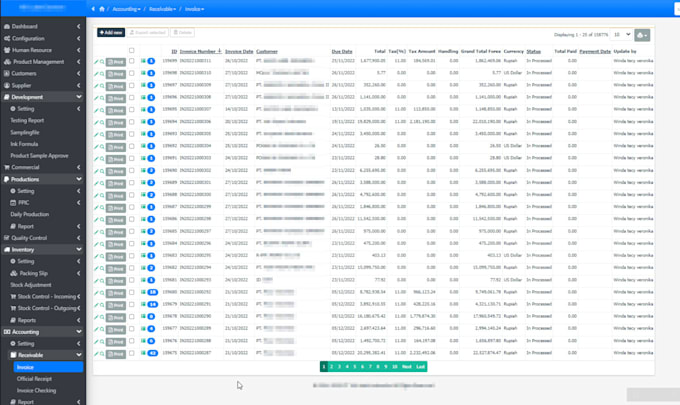Jump to the Last page
This screenshot has height=405, width=680.
coord(420,367)
